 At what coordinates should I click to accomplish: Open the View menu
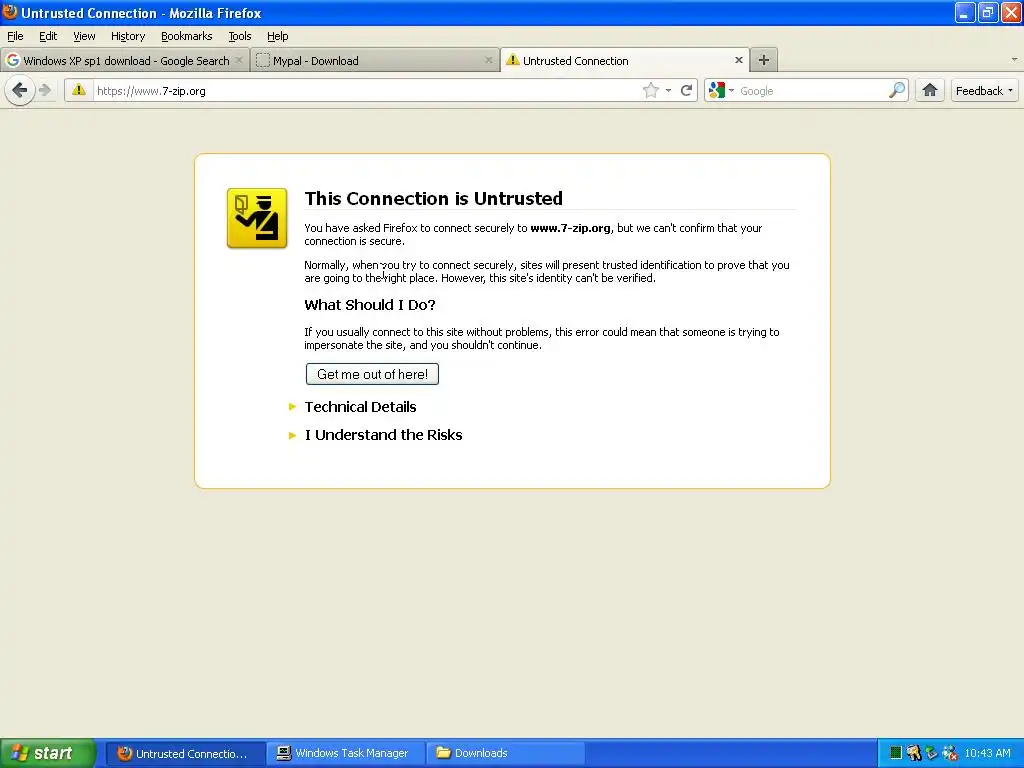click(84, 36)
